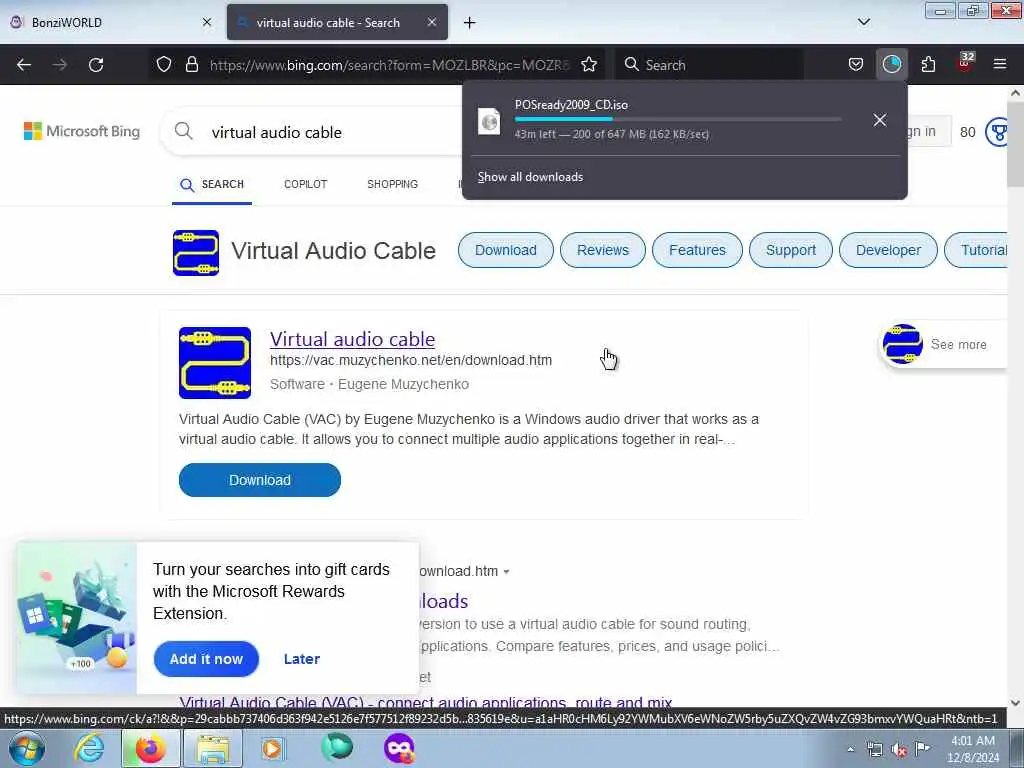Click the POSready2009 download progress bar
Image resolution: width=1024 pixels, height=768 pixels.
coord(677,119)
